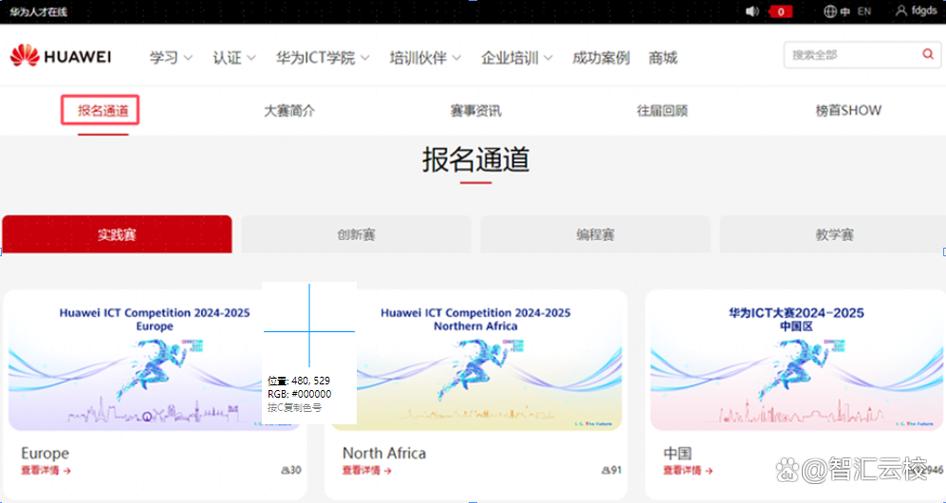This screenshot has width=946, height=503.
Task: Expand the 华为ICT学院 dropdown menu
Action: pos(323,58)
